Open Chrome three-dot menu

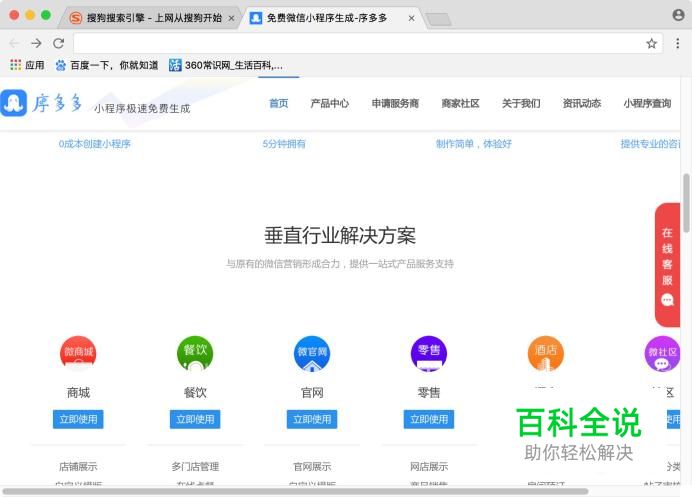(677, 43)
